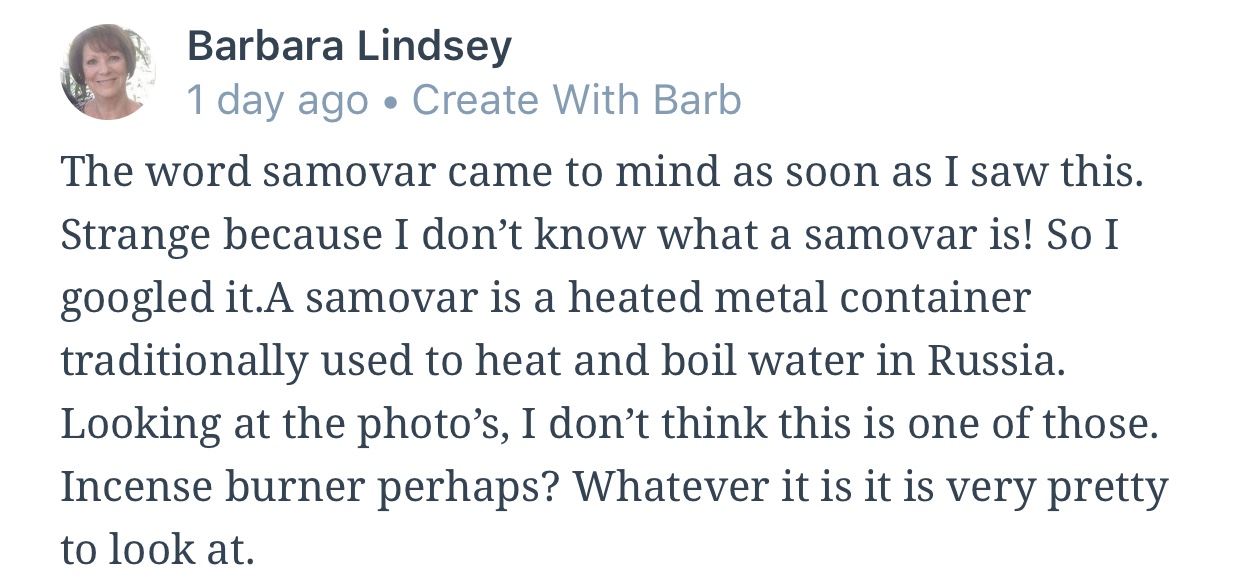Visit the Create With Barb page
This screenshot has width=1242, height=587.
coord(576,100)
